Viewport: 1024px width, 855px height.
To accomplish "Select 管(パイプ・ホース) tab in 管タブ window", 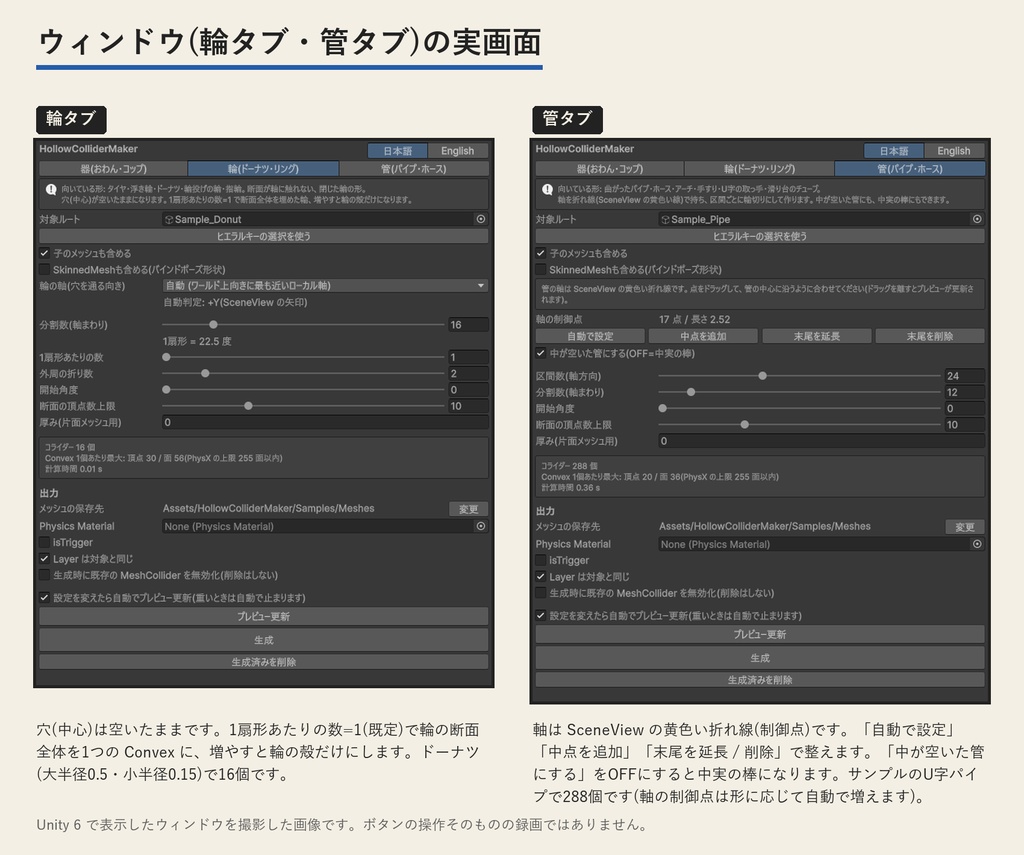I will click(910, 169).
